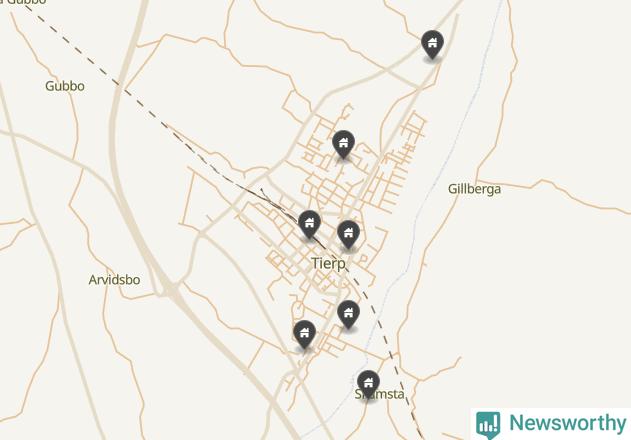Click the Gubbo place label
This screenshot has height=440, width=631.
(x=65, y=86)
